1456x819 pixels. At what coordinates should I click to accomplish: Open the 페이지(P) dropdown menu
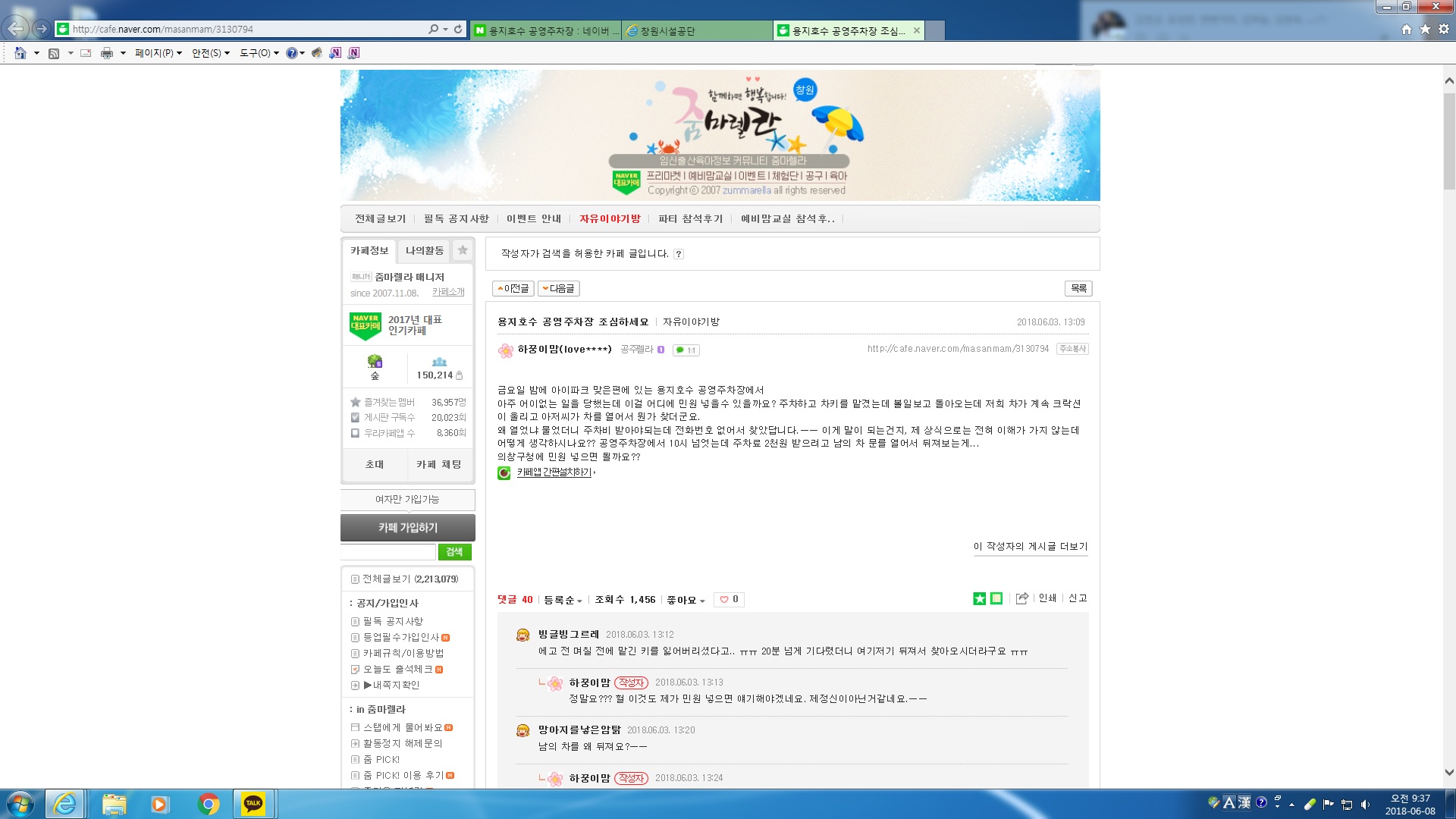(x=158, y=53)
